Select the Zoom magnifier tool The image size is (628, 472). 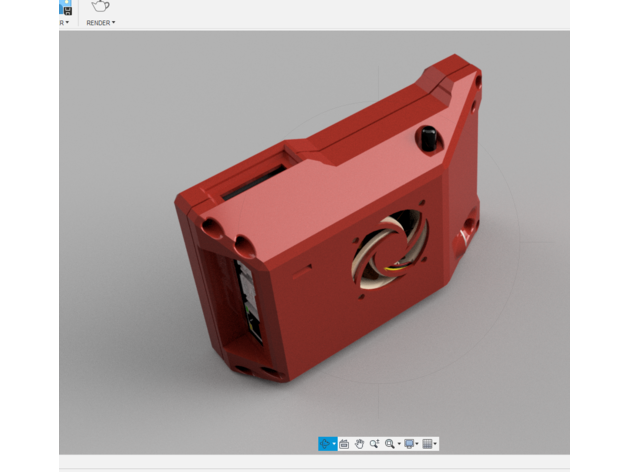[374, 443]
